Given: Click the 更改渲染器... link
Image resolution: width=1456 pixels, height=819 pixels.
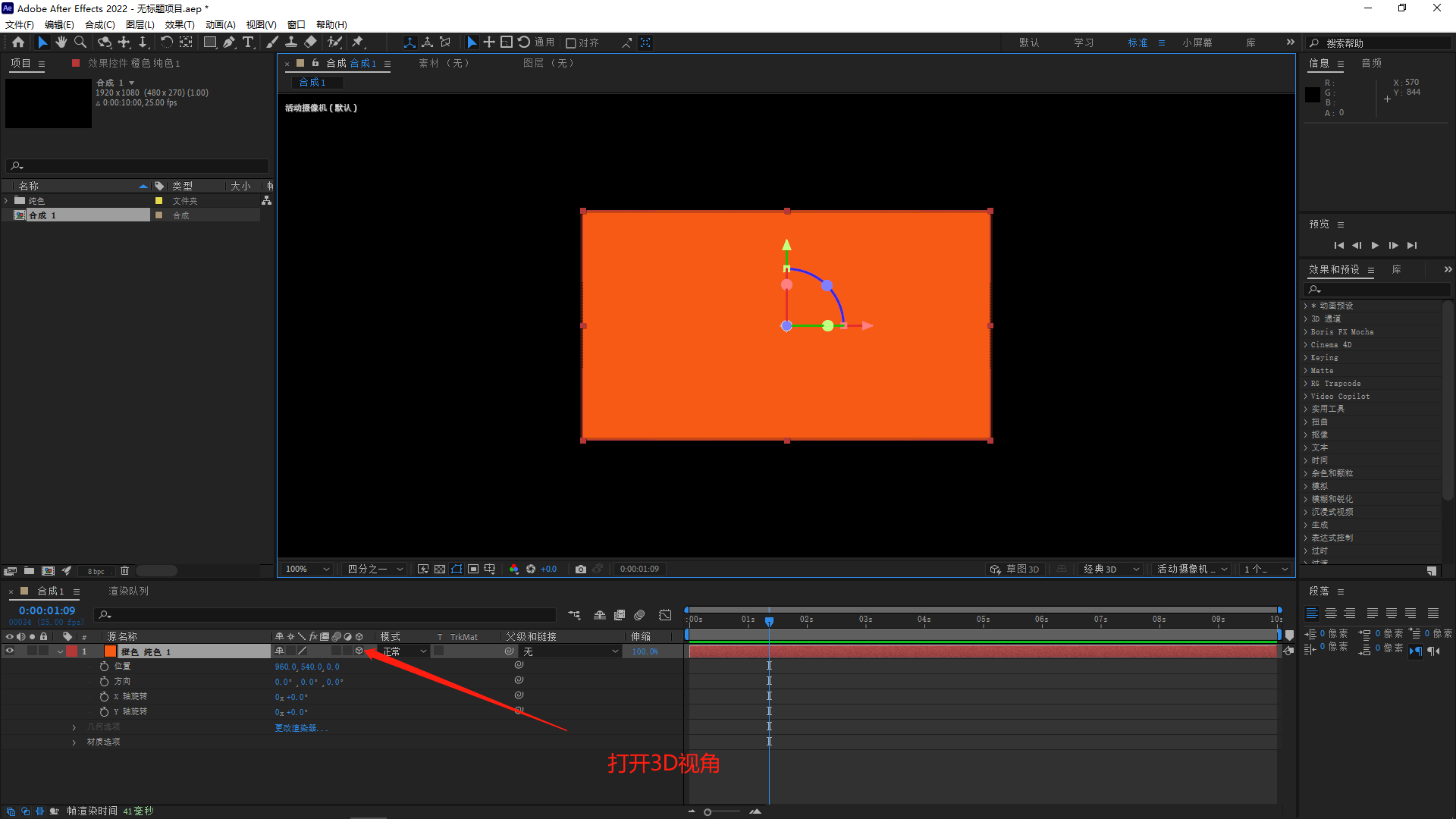Looking at the screenshot, I should pyautogui.click(x=301, y=728).
